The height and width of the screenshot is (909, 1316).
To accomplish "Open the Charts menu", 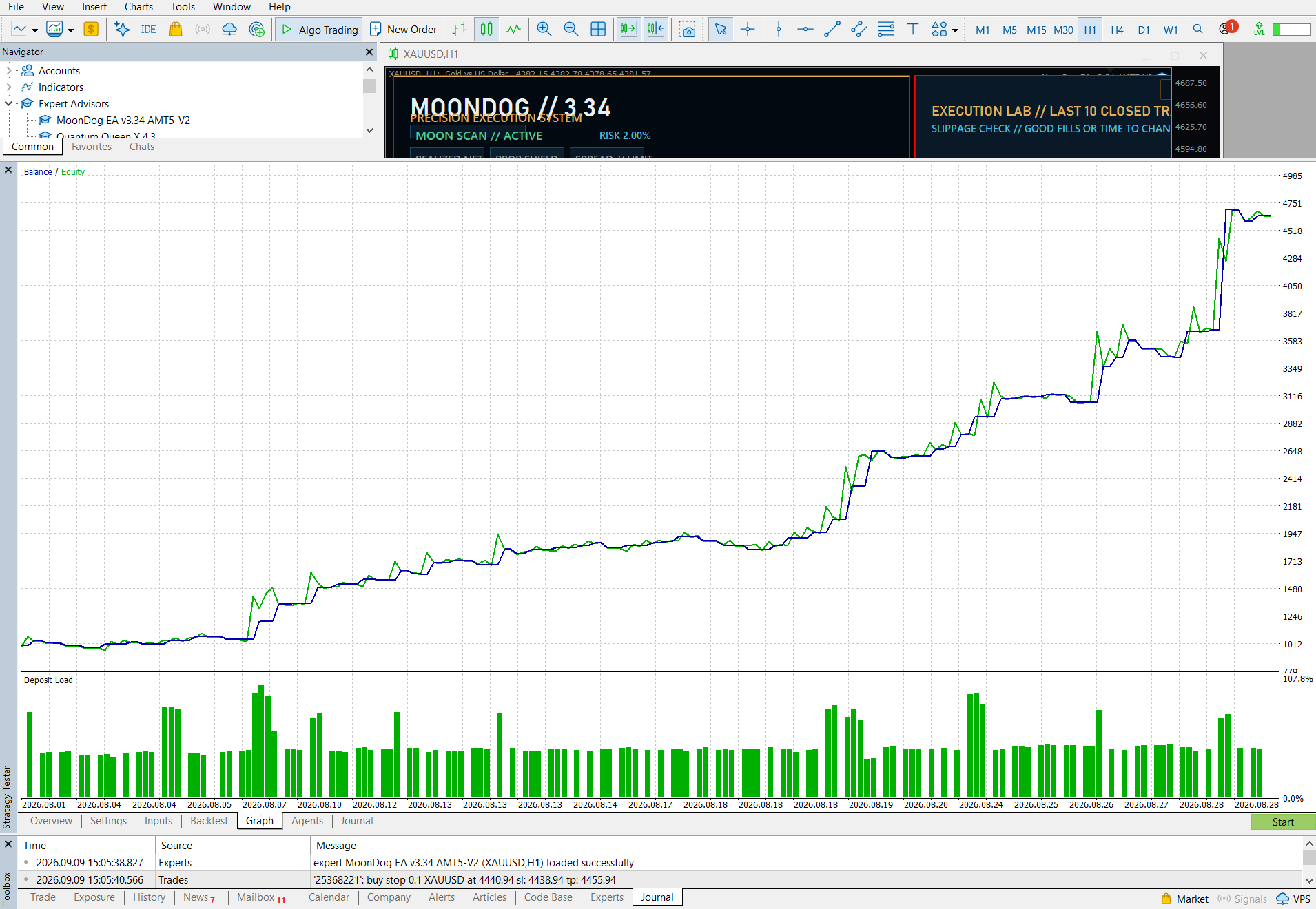I will [138, 7].
